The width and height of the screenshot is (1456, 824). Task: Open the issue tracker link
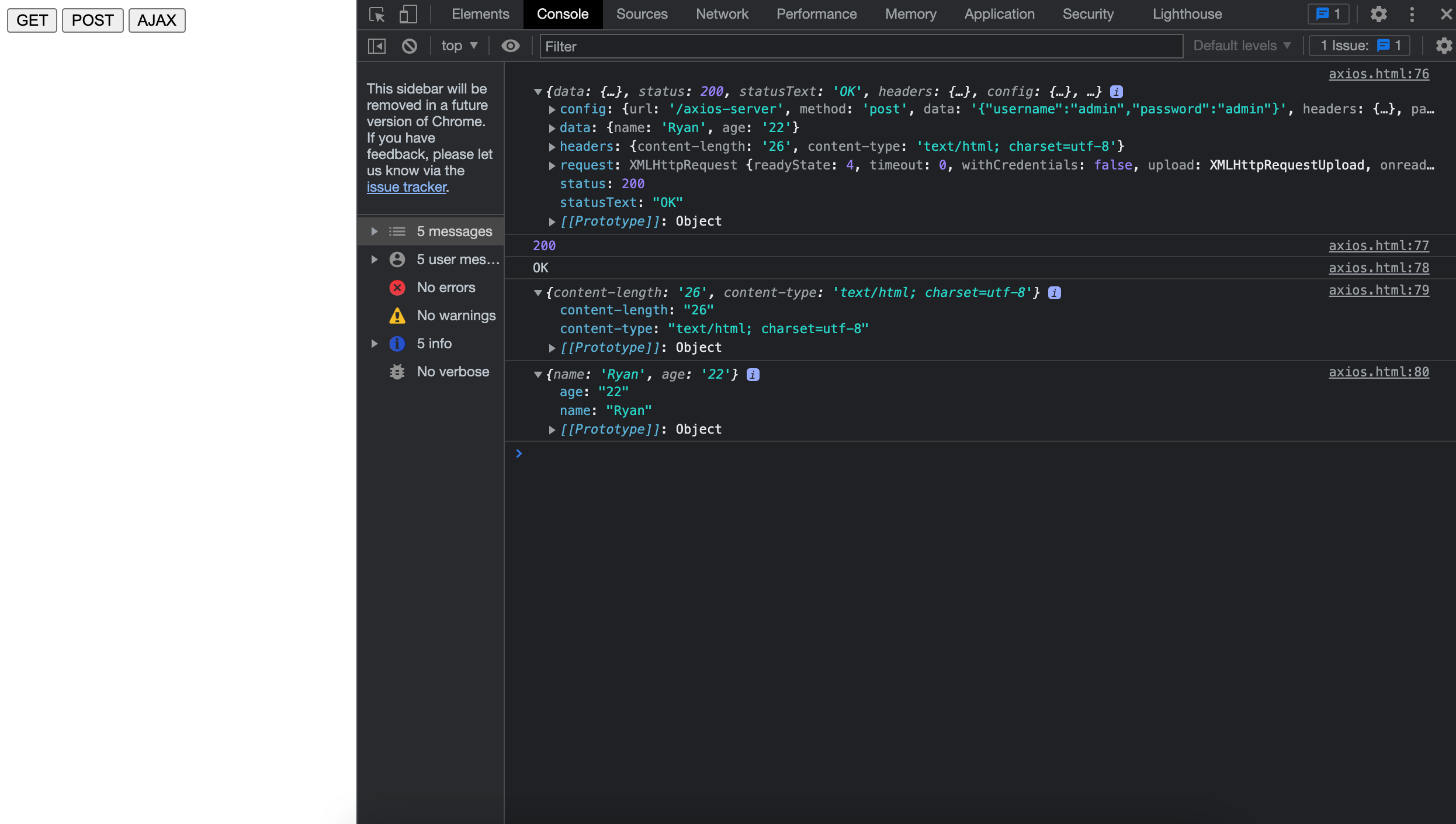(x=407, y=187)
